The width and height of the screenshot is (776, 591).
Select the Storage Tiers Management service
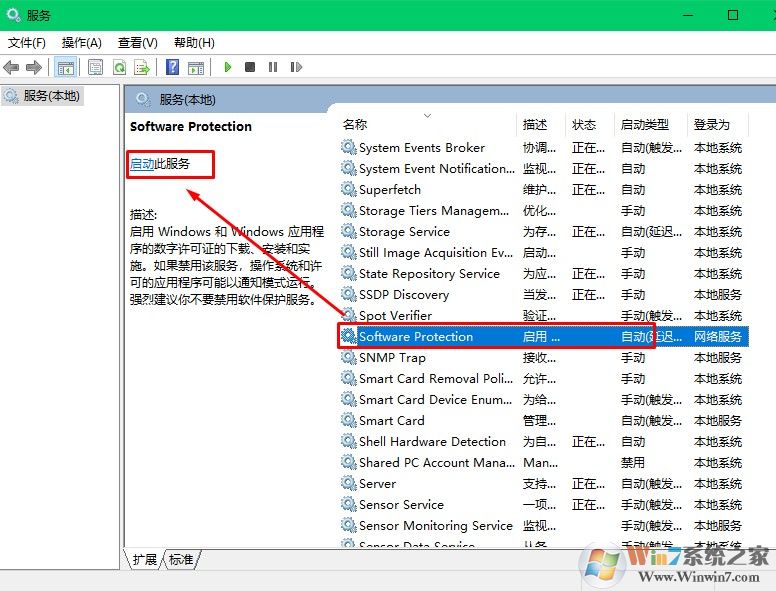544,211
